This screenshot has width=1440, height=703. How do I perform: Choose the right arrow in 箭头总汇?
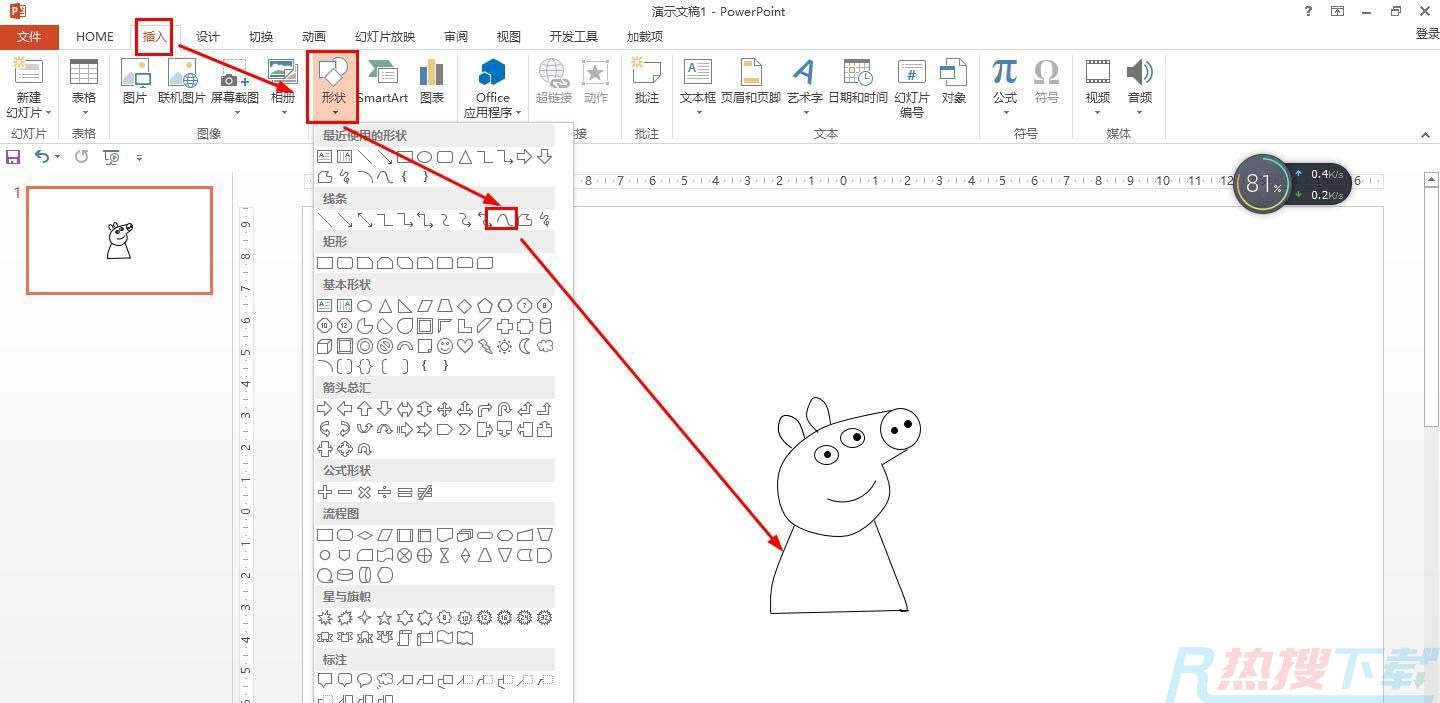[x=324, y=409]
